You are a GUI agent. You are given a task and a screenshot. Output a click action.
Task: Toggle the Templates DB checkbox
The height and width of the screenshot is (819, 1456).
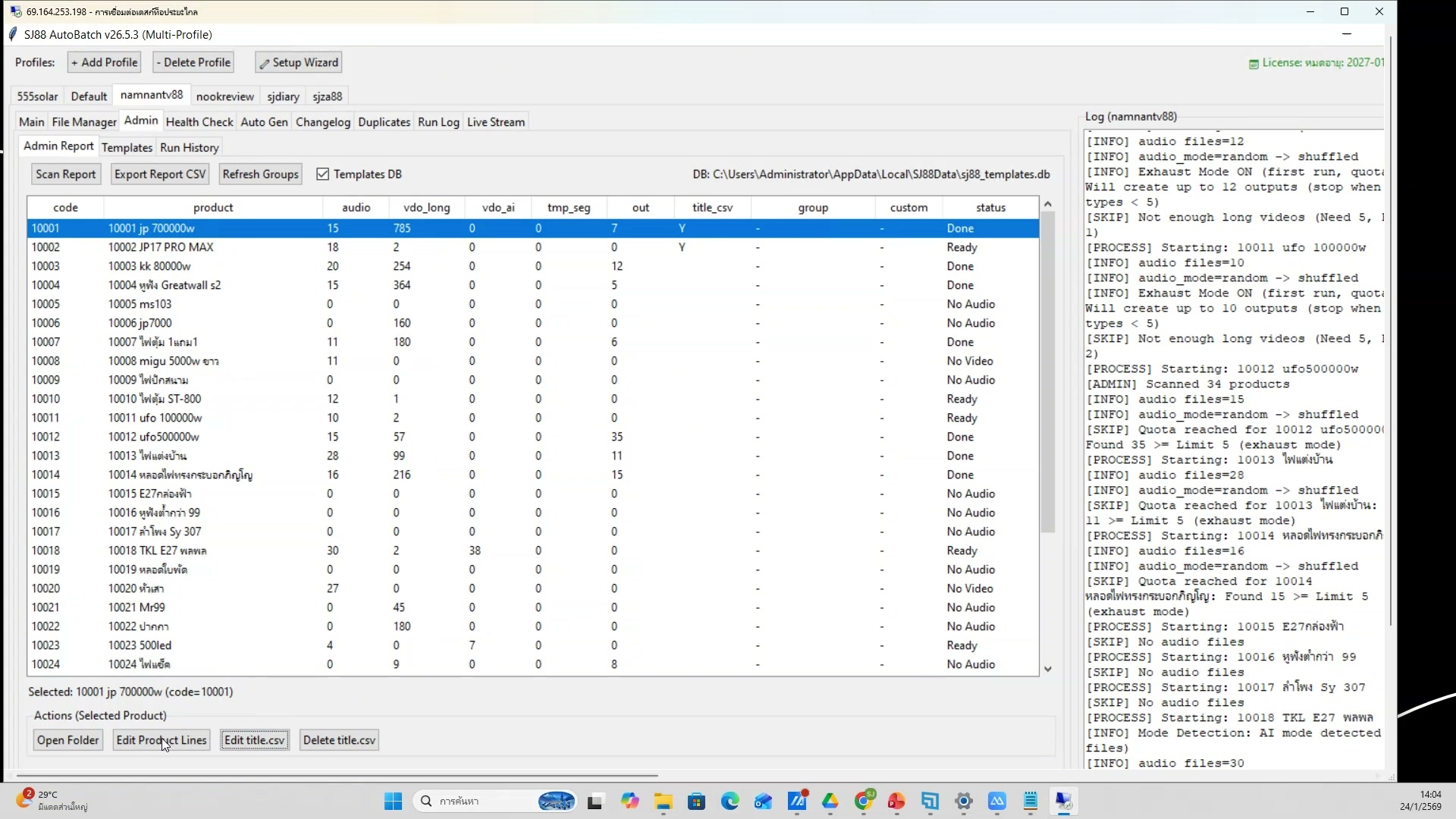click(x=323, y=174)
